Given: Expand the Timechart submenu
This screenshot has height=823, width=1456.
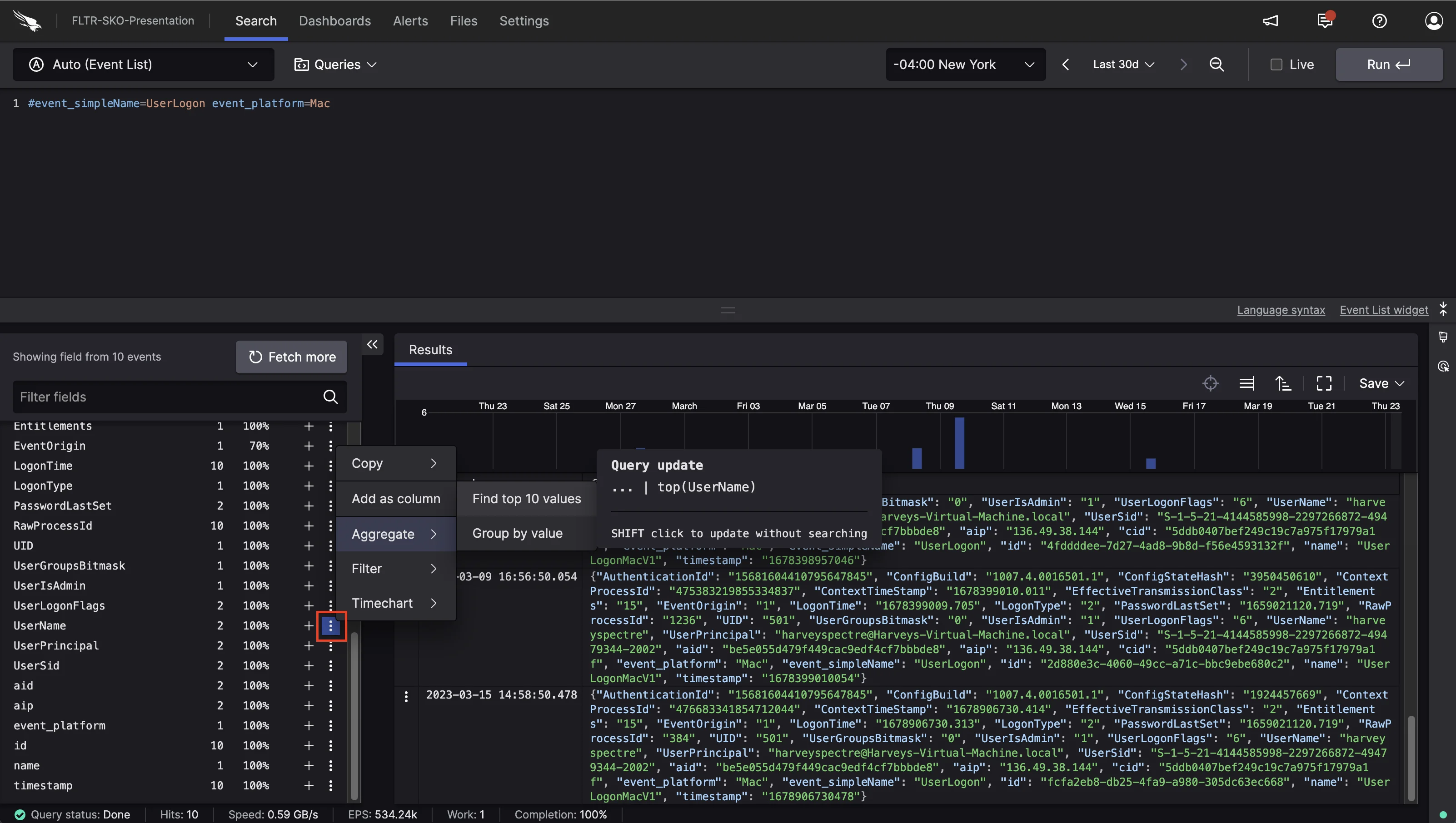Looking at the screenshot, I should pos(396,603).
